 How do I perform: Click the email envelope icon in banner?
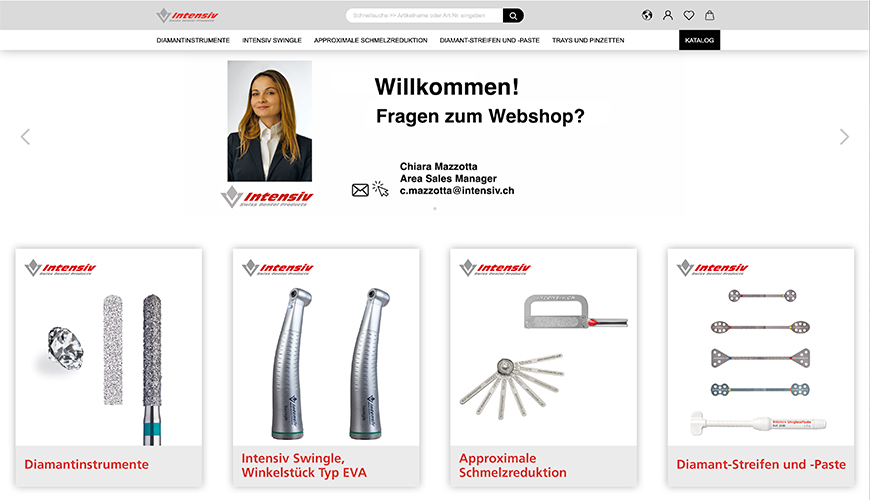click(x=360, y=190)
